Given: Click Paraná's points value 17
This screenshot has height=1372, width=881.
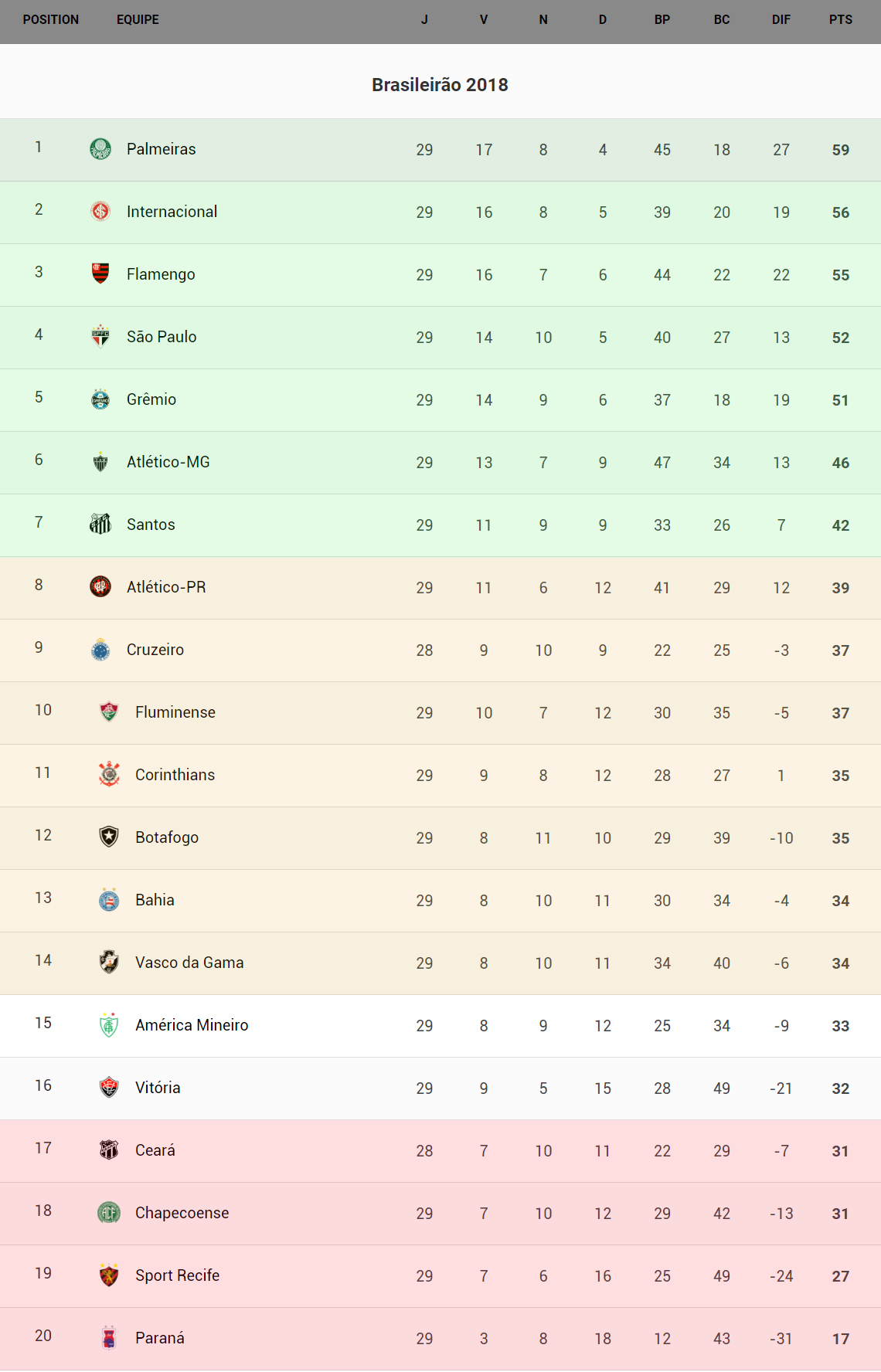Looking at the screenshot, I should pos(840,1339).
